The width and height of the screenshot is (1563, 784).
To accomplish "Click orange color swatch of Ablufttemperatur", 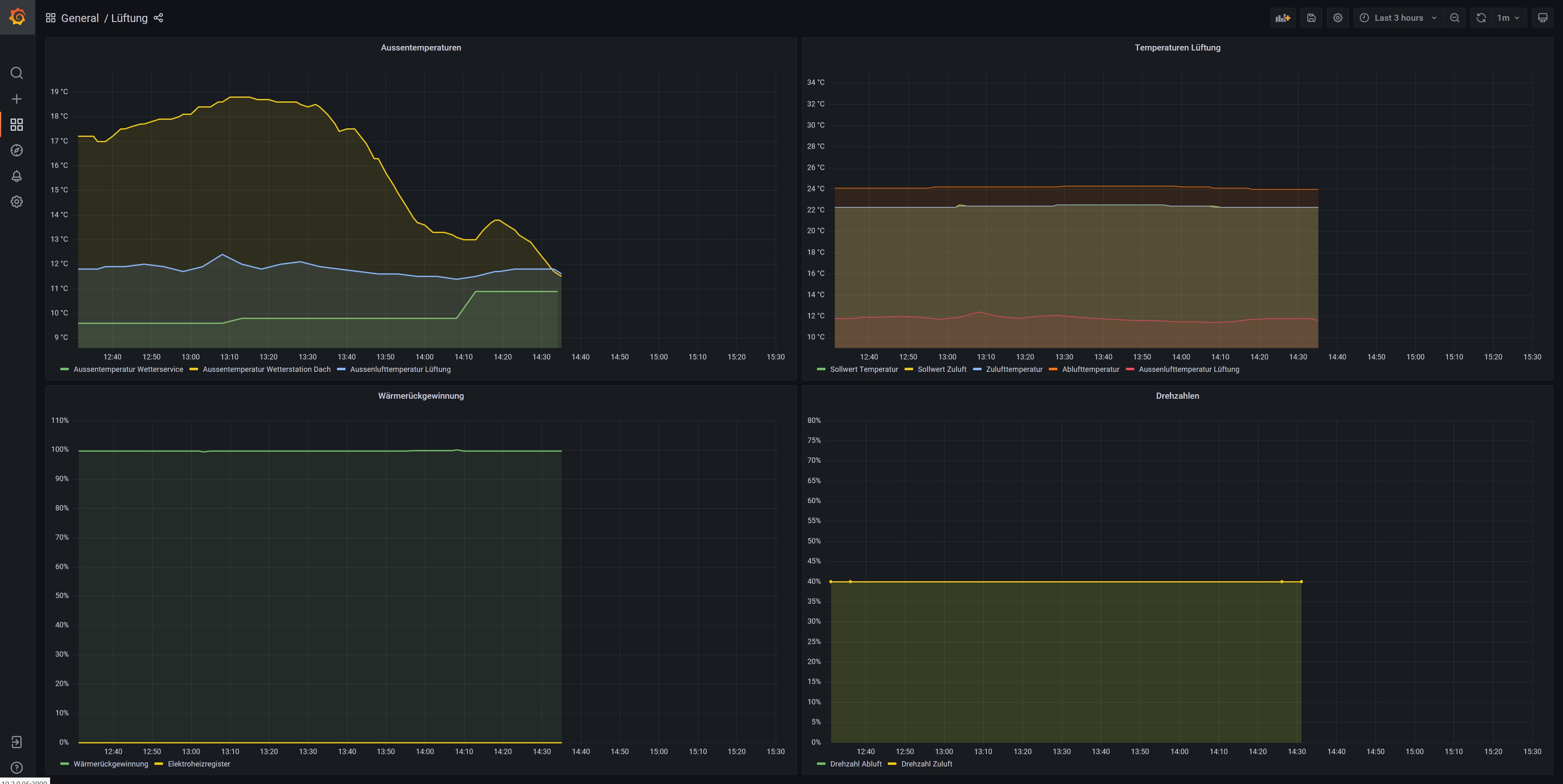I will point(1053,369).
